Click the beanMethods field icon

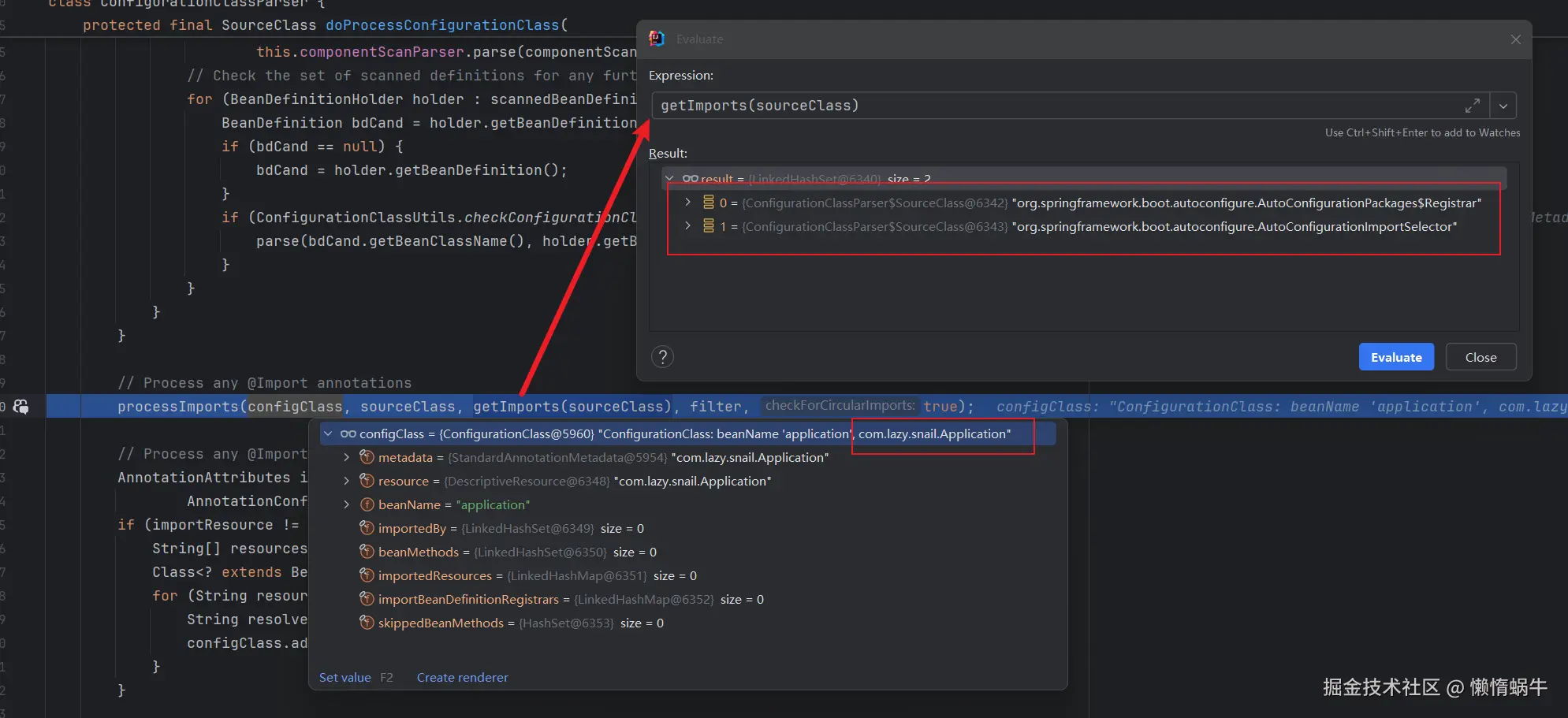[x=367, y=552]
